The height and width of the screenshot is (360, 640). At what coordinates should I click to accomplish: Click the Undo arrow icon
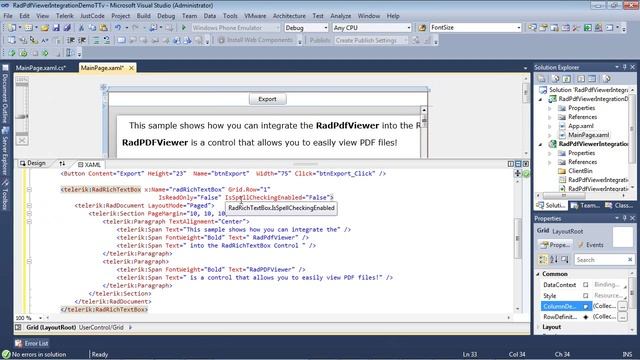tap(118, 28)
